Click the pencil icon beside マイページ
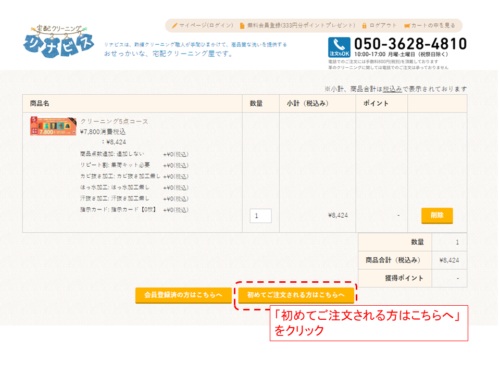This screenshot has height=375, width=500. coord(175,25)
